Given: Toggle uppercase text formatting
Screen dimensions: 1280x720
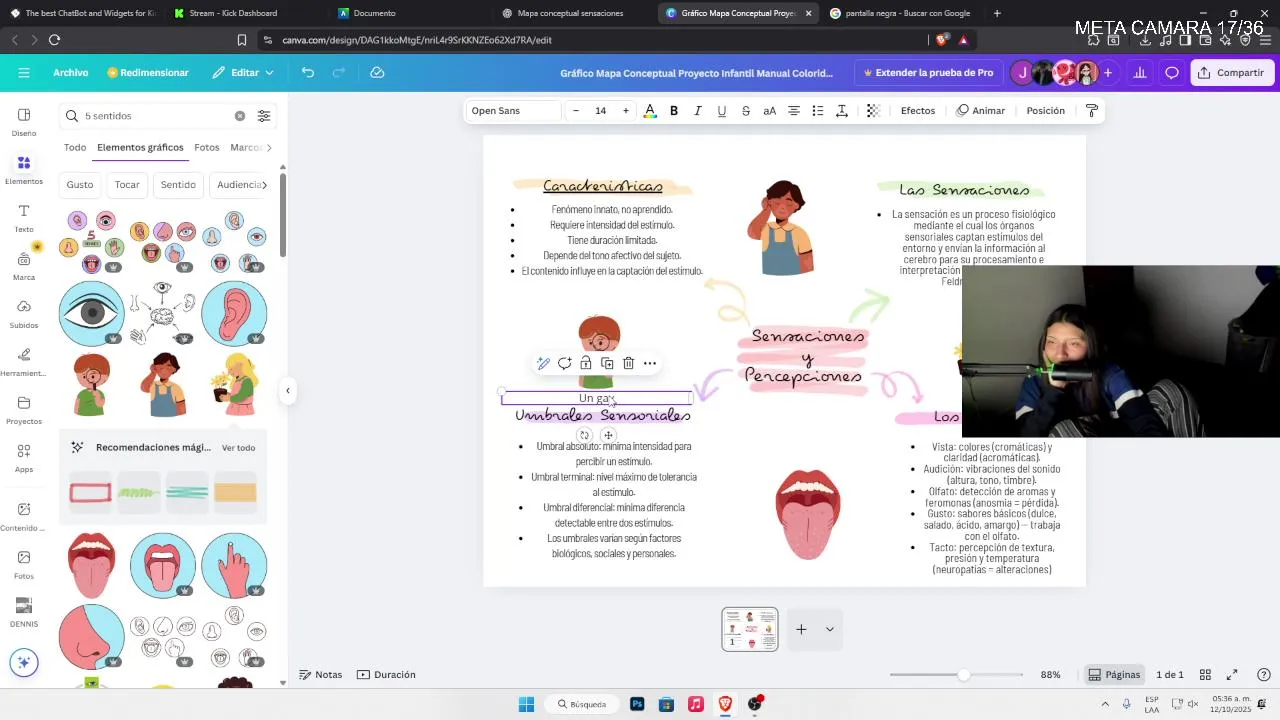Looking at the screenshot, I should coord(770,111).
